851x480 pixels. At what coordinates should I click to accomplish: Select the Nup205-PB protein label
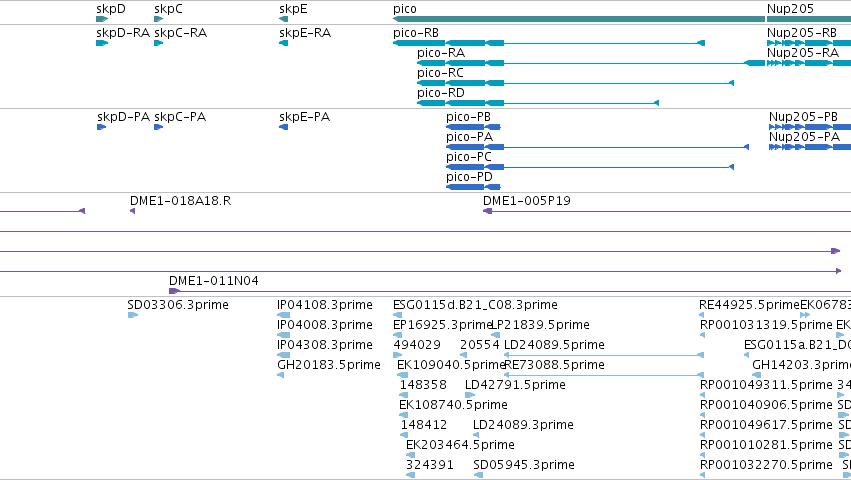click(x=803, y=117)
